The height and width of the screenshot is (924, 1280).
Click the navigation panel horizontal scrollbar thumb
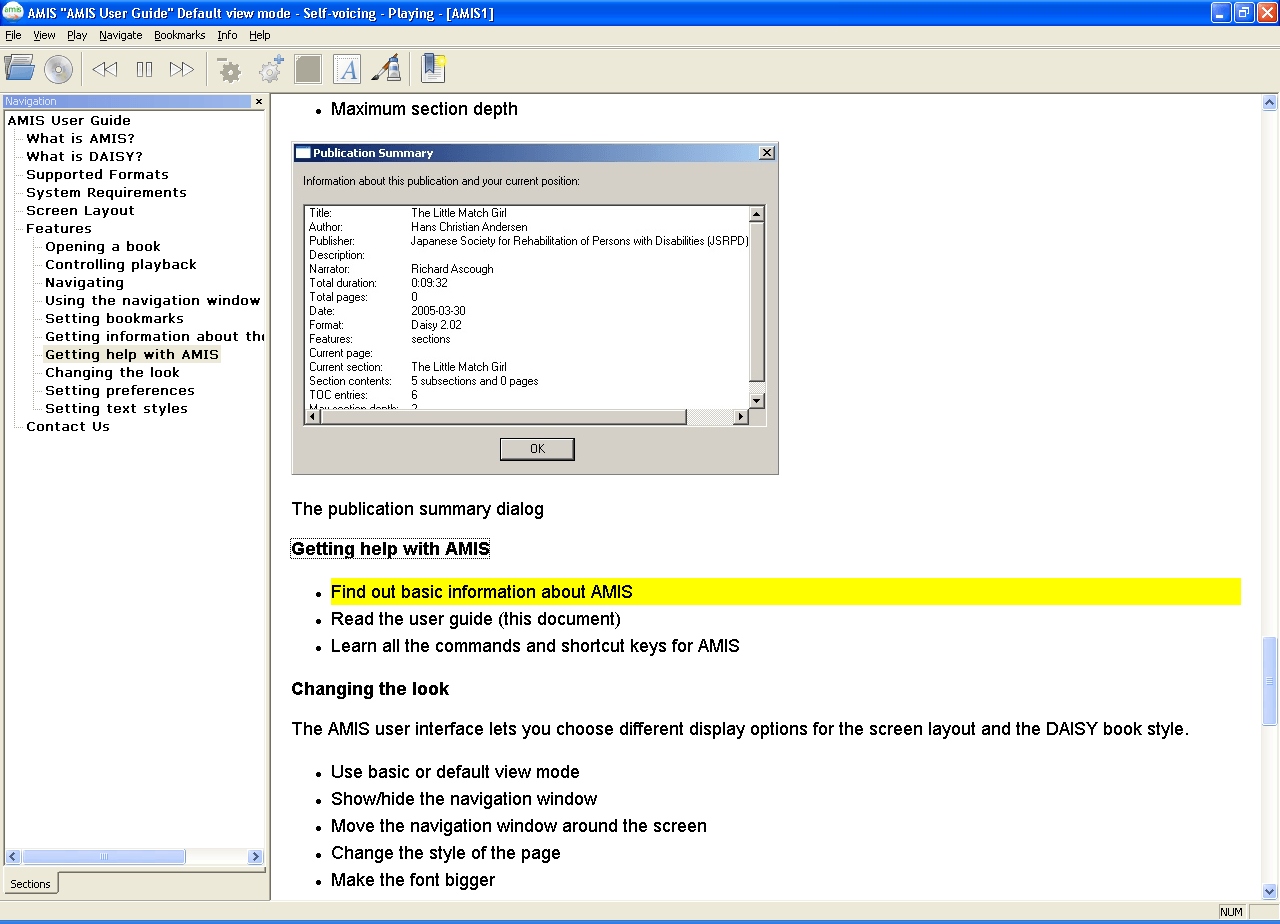pyautogui.click(x=104, y=857)
